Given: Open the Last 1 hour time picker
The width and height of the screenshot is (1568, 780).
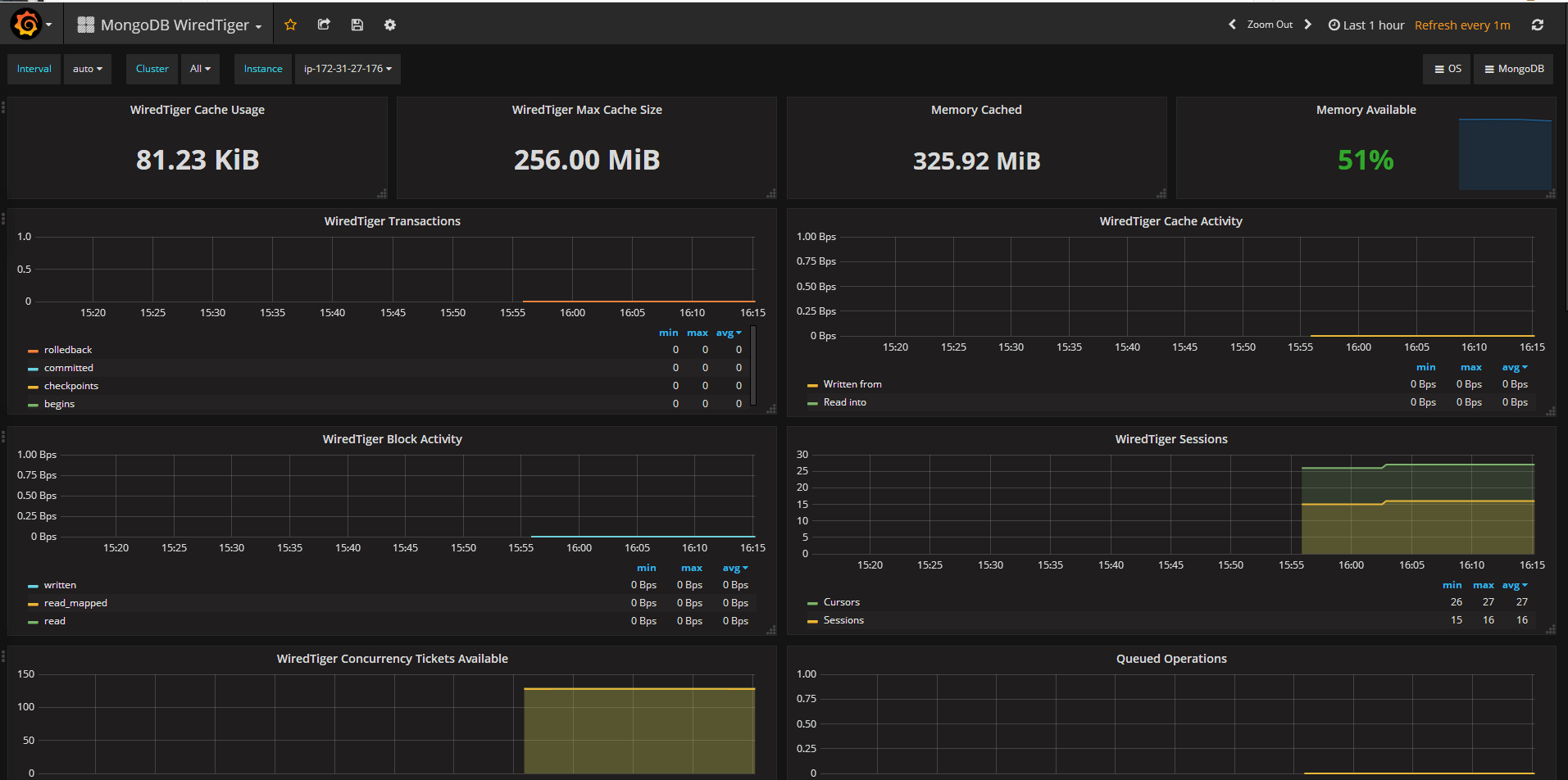Looking at the screenshot, I should (1366, 25).
